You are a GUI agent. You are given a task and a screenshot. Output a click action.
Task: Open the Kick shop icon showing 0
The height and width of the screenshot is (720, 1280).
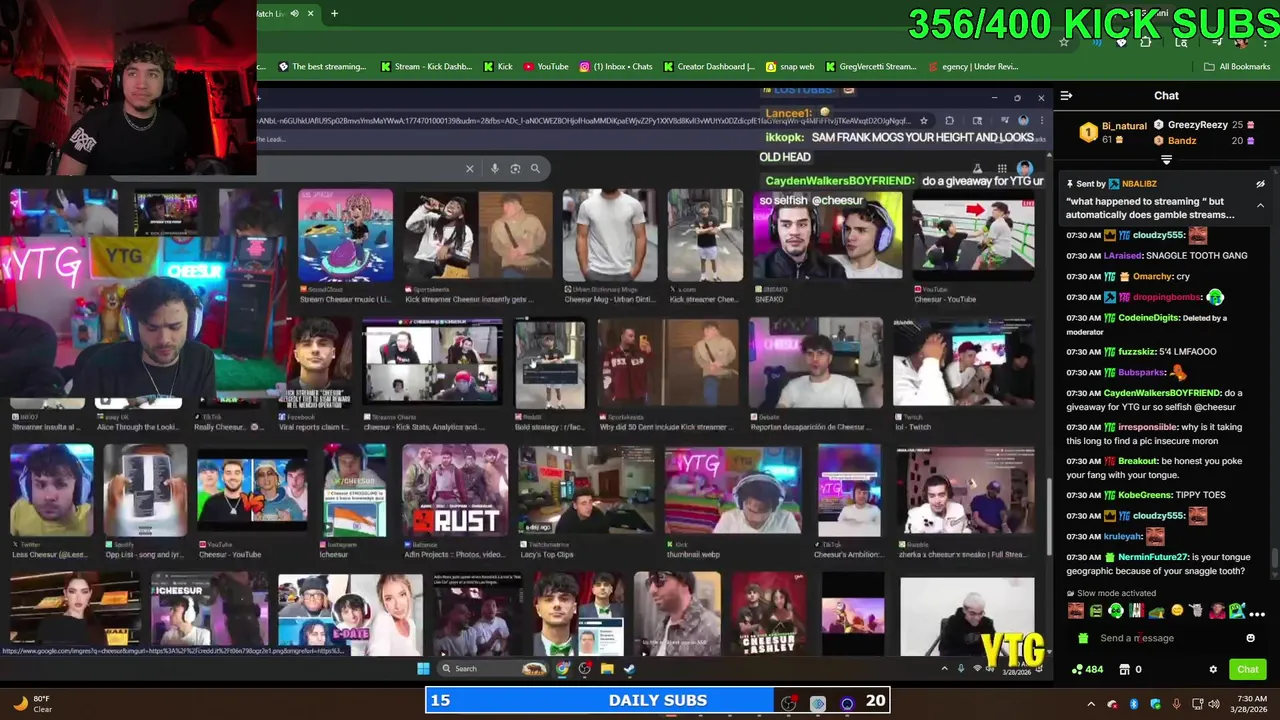[x=1130, y=669]
